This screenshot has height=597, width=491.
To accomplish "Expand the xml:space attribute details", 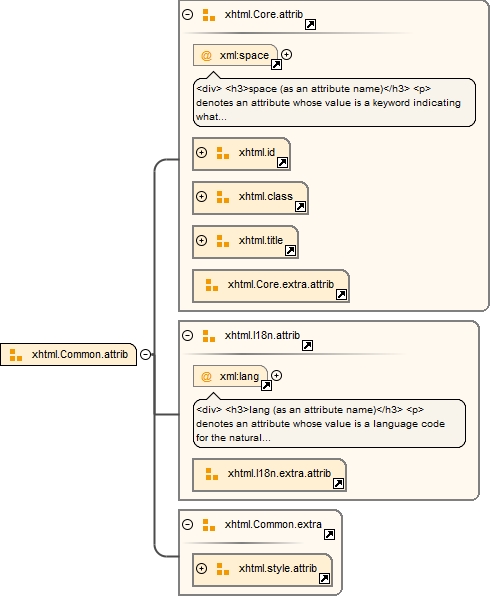I will 287,54.
